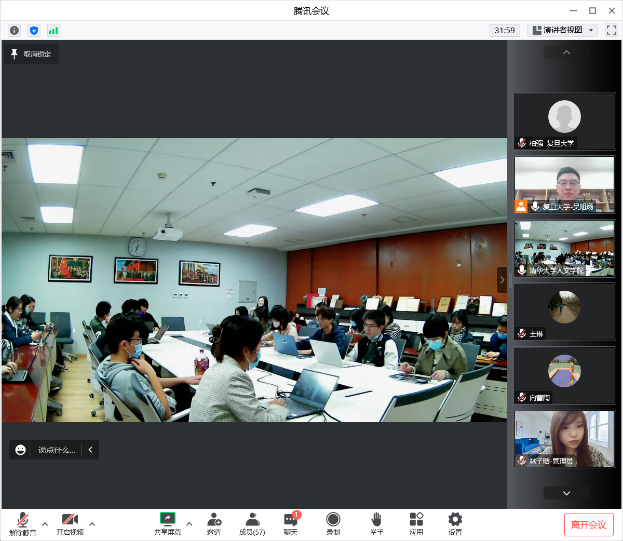Toggle fullscreen mode icon at top right
Image resolution: width=623 pixels, height=541 pixels.
[x=610, y=31]
